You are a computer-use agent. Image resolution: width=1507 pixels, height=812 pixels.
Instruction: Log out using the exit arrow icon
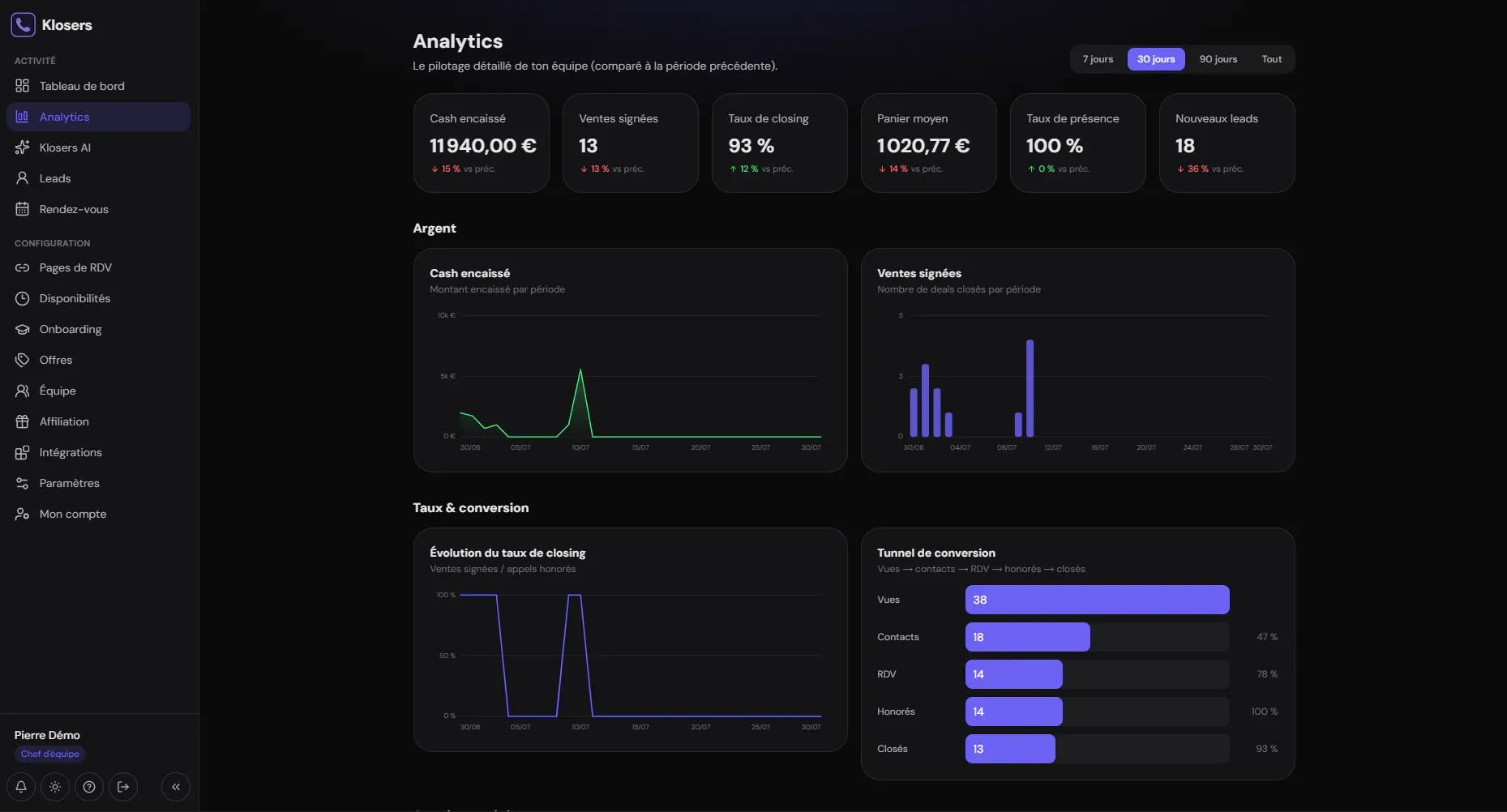[123, 787]
